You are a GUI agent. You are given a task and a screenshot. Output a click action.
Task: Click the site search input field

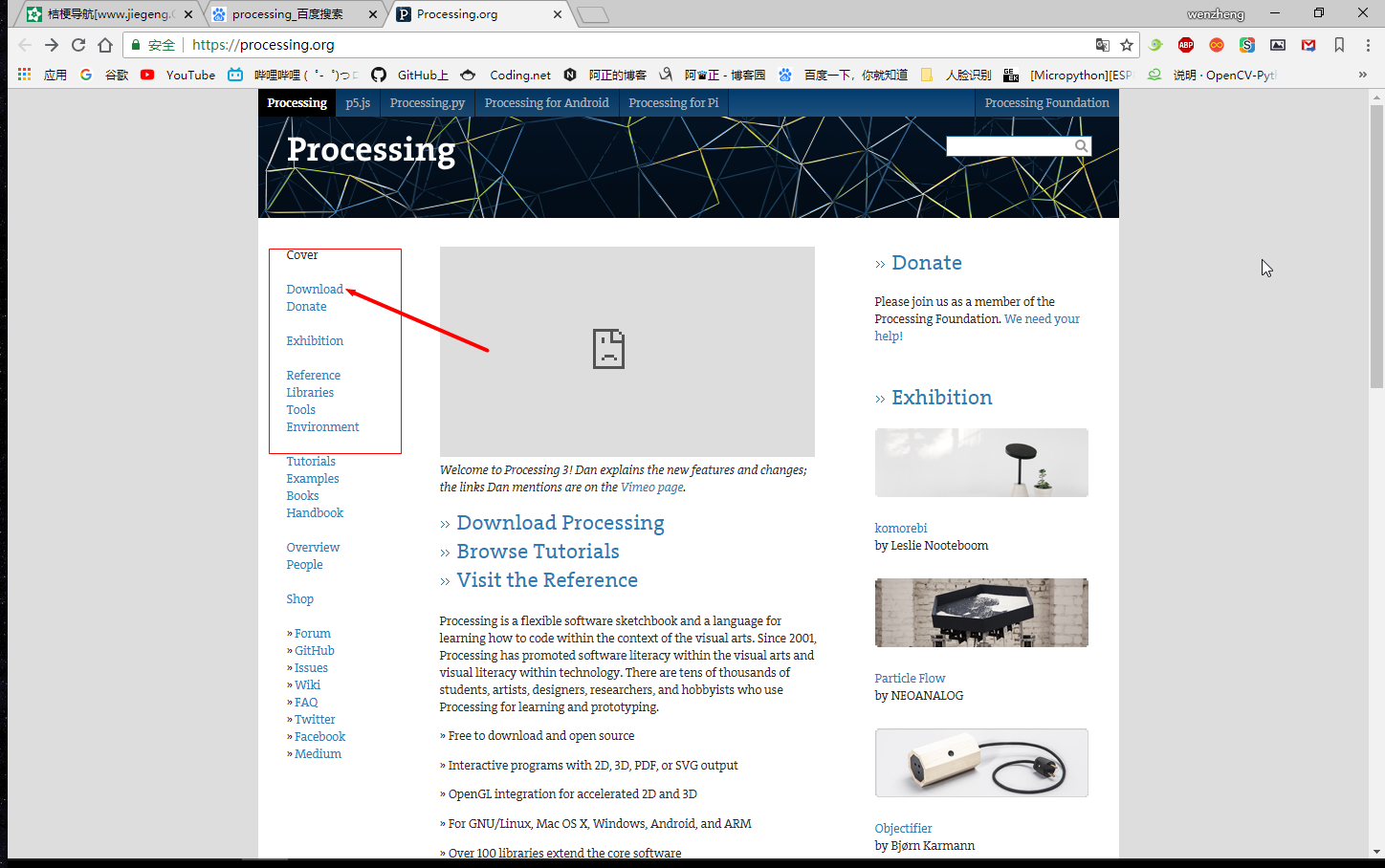(x=1010, y=146)
